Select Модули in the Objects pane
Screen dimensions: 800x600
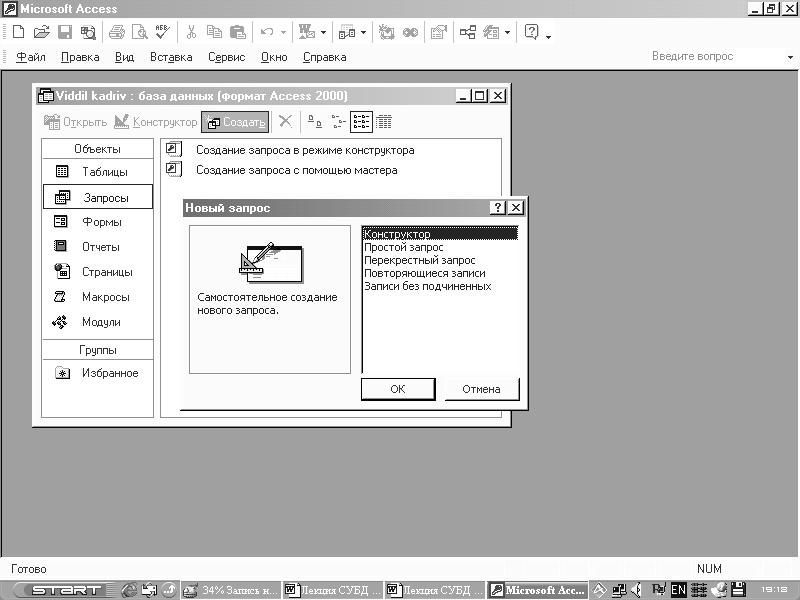tap(97, 322)
